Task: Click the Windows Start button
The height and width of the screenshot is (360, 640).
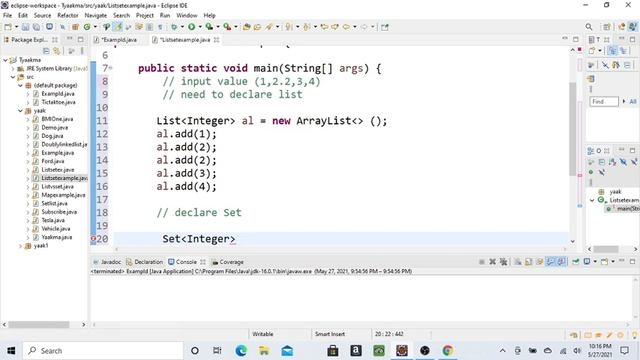Action: tap(11, 350)
